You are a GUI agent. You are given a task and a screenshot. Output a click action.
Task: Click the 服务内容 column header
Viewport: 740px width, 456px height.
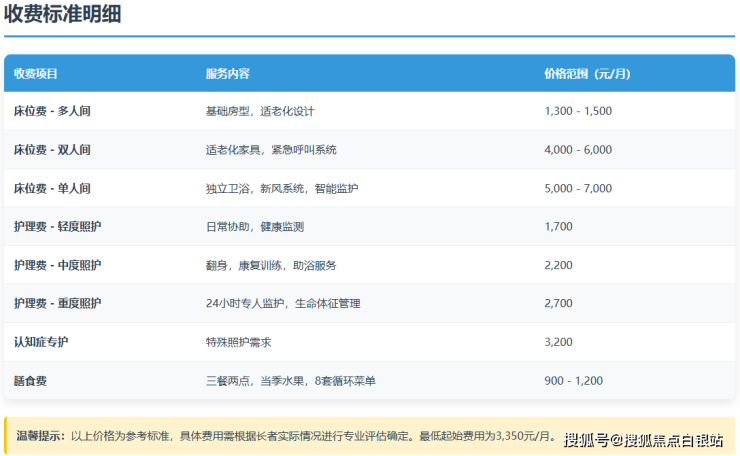click(x=227, y=74)
